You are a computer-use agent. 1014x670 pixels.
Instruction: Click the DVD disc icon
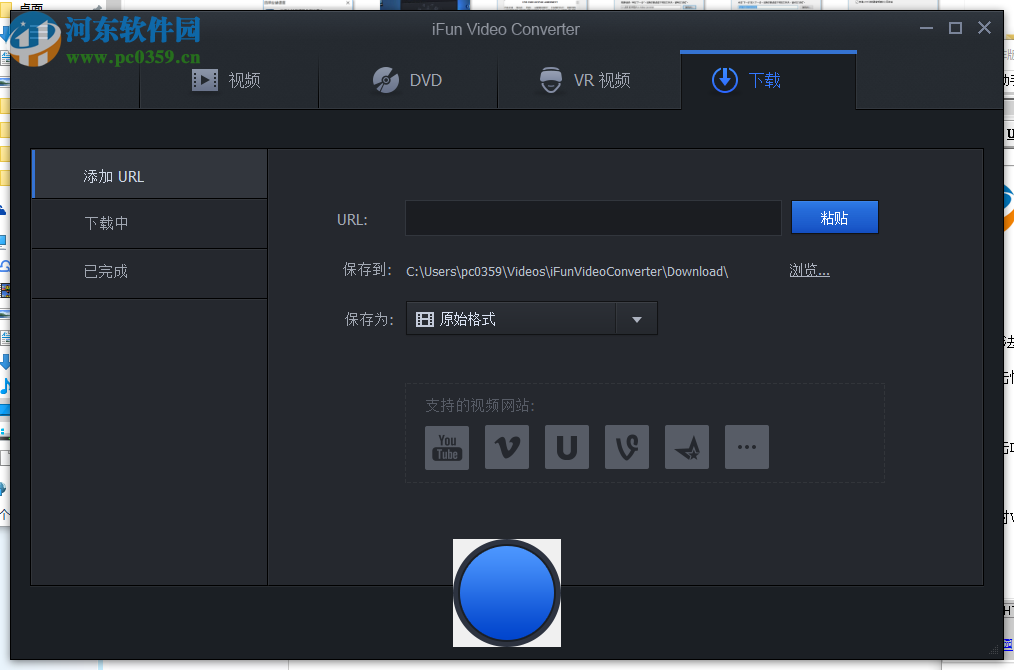click(385, 80)
